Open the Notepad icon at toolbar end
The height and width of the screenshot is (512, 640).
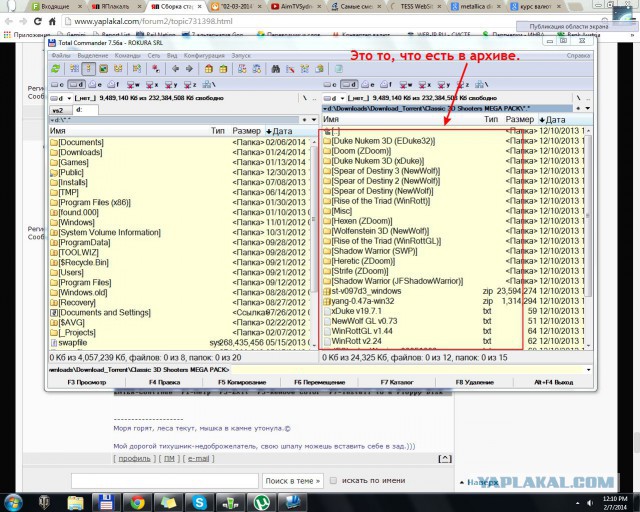click(x=339, y=69)
